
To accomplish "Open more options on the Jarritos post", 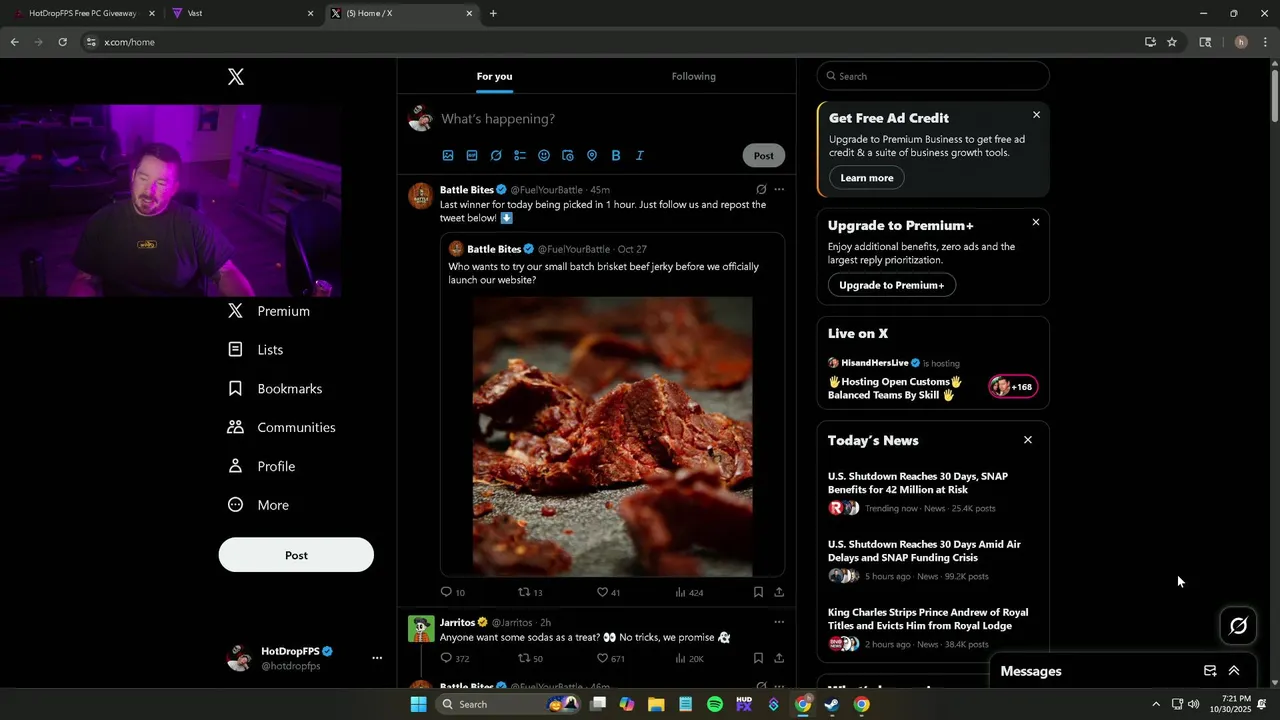I will point(779,622).
